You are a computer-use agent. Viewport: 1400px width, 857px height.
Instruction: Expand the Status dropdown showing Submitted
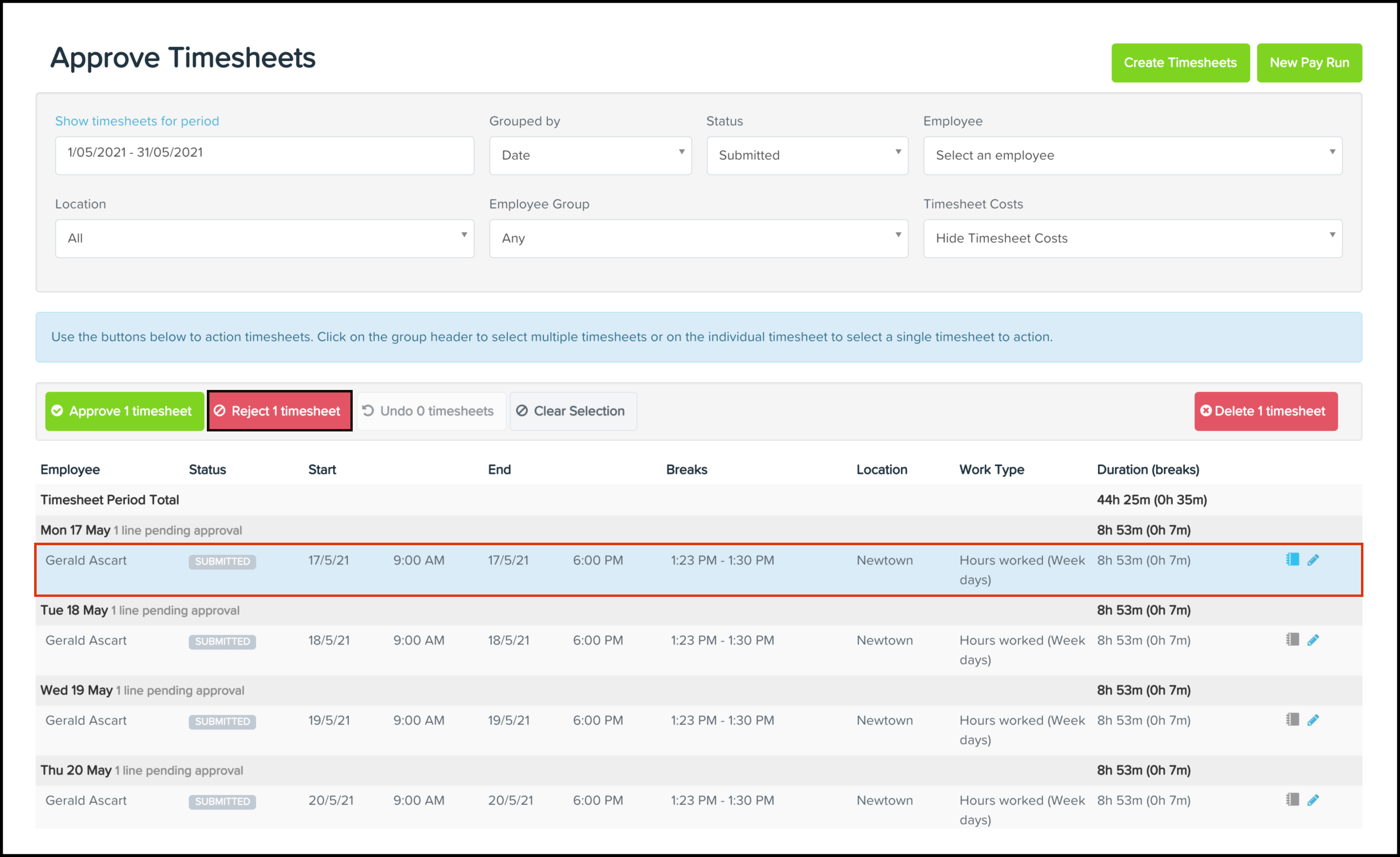pos(807,155)
